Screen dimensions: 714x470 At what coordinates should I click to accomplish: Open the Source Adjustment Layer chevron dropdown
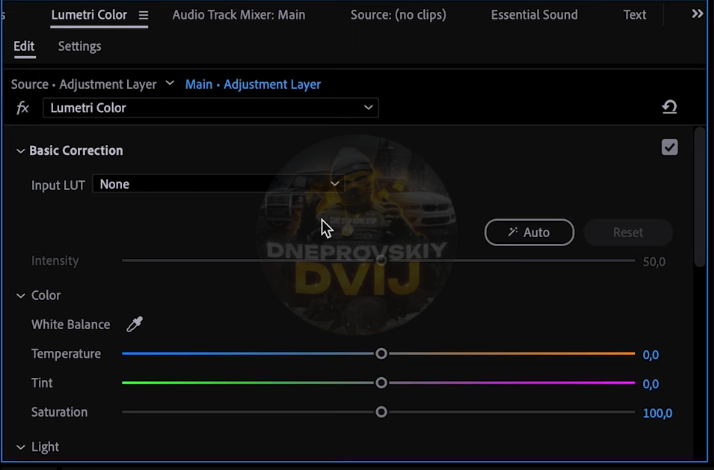[x=169, y=83]
